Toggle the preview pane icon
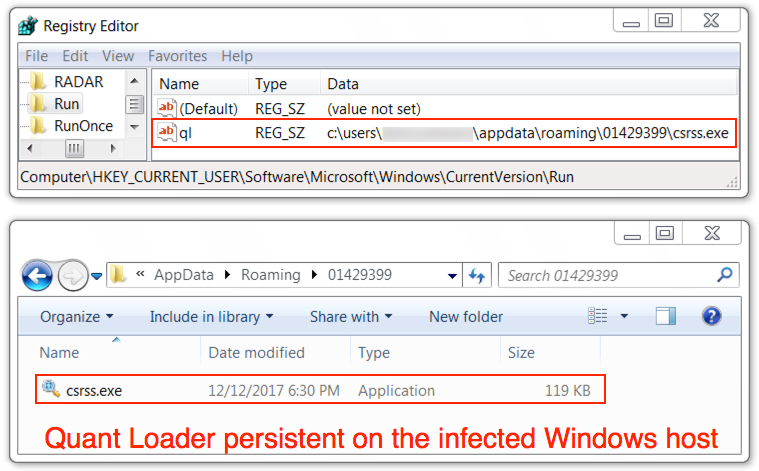Viewport: 759px width, 471px height. tap(666, 316)
